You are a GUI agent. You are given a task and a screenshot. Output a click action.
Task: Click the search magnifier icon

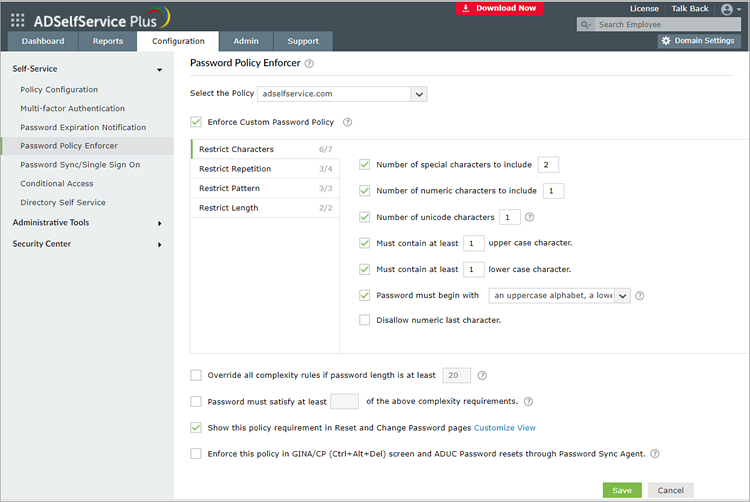click(x=584, y=24)
